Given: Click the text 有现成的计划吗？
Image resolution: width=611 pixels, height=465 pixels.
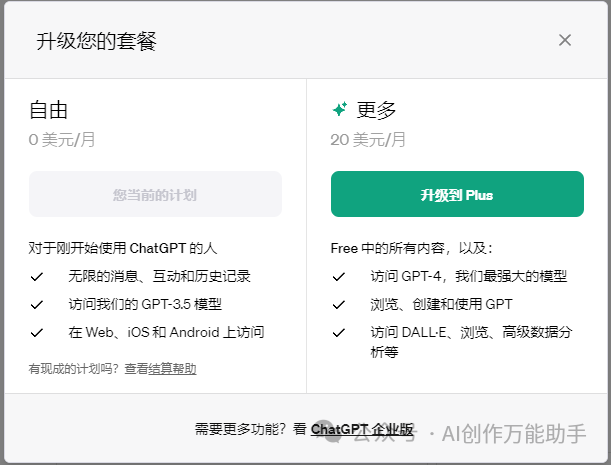Looking at the screenshot, I should click(74, 369).
